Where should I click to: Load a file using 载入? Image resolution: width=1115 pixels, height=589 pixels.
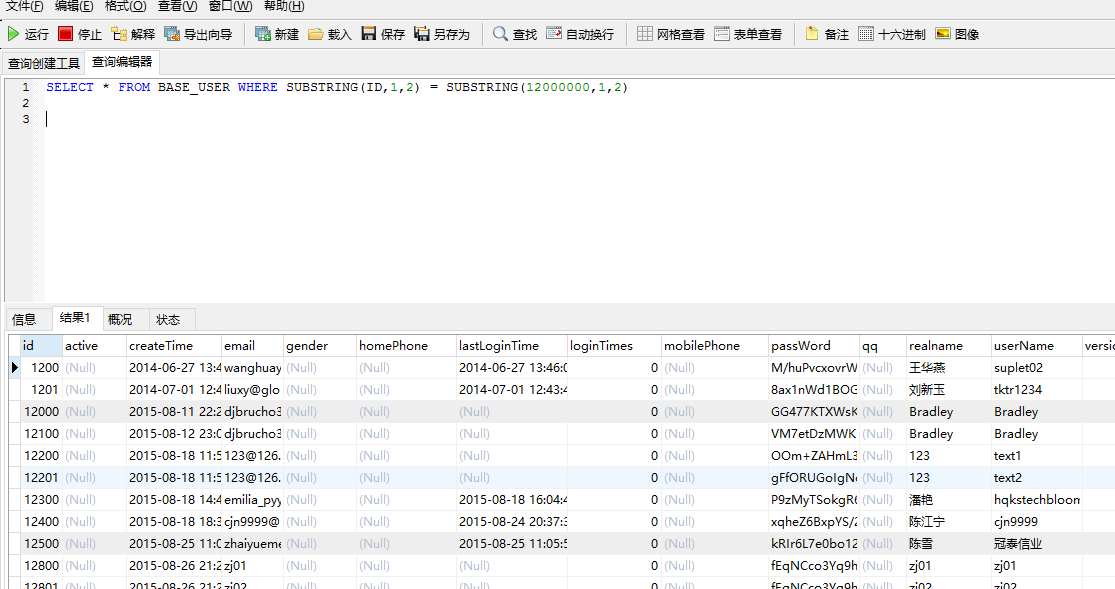point(330,34)
